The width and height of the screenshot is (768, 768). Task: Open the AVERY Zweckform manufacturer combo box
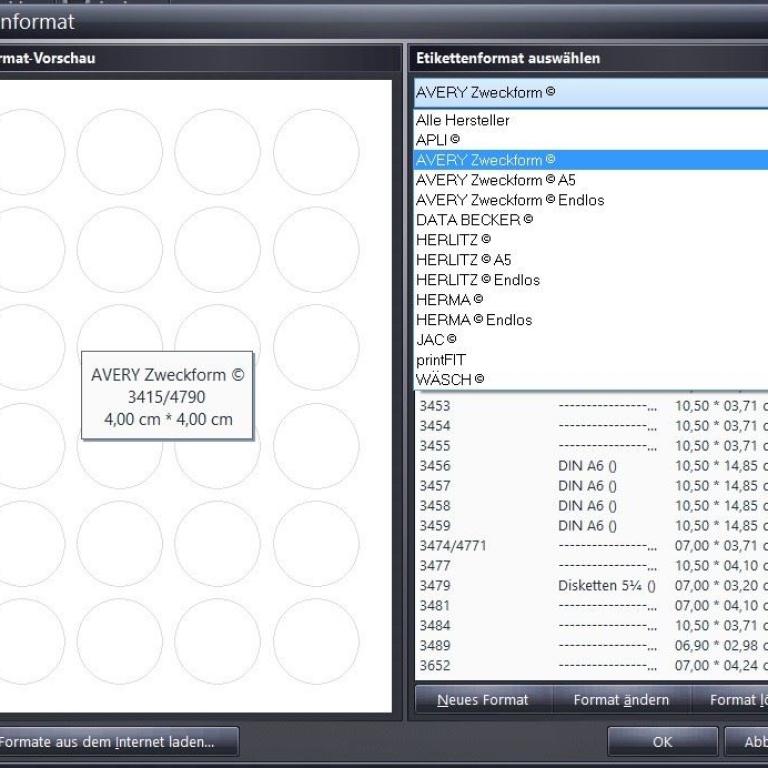(x=590, y=92)
